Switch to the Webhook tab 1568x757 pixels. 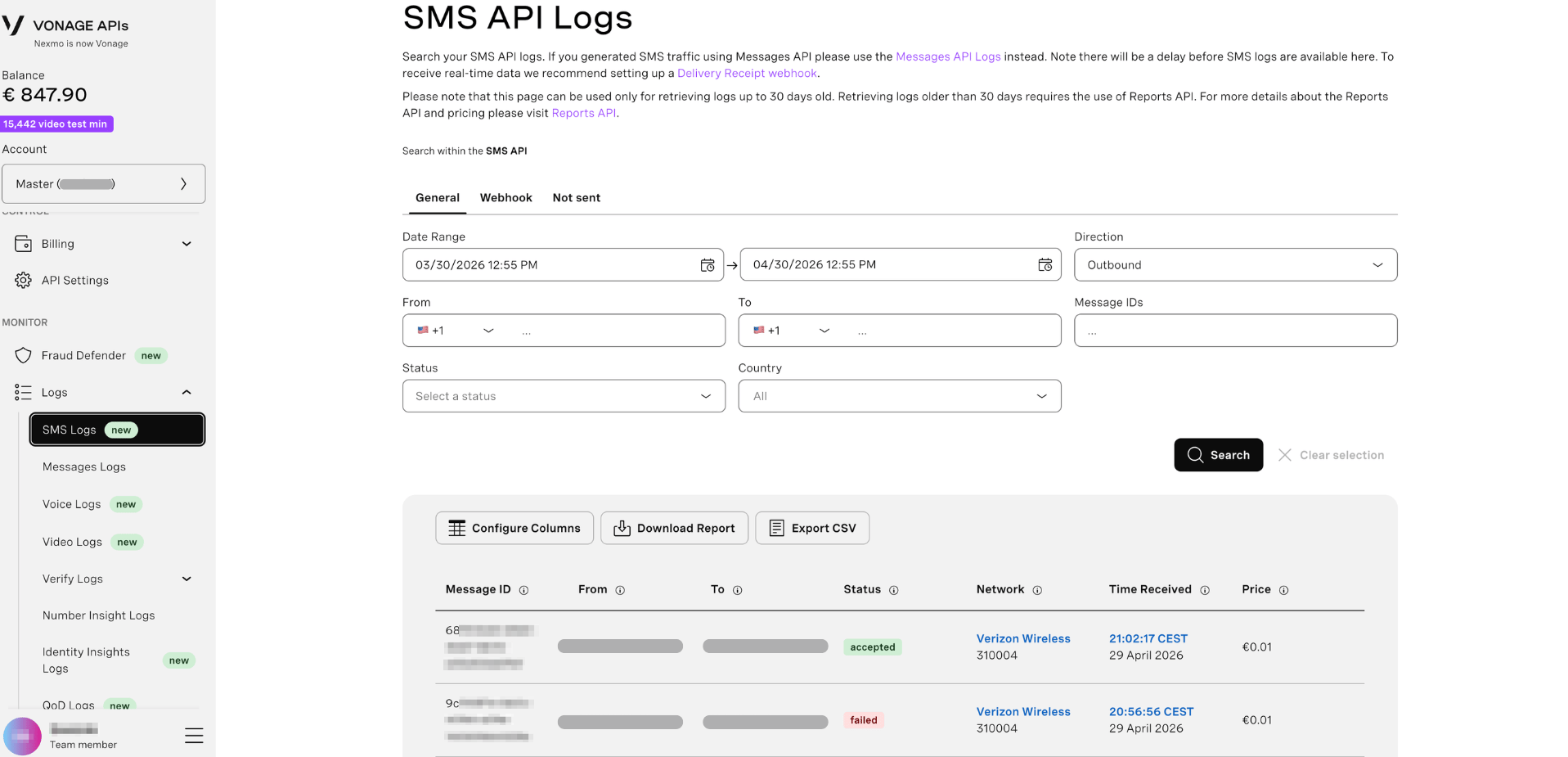(x=505, y=198)
